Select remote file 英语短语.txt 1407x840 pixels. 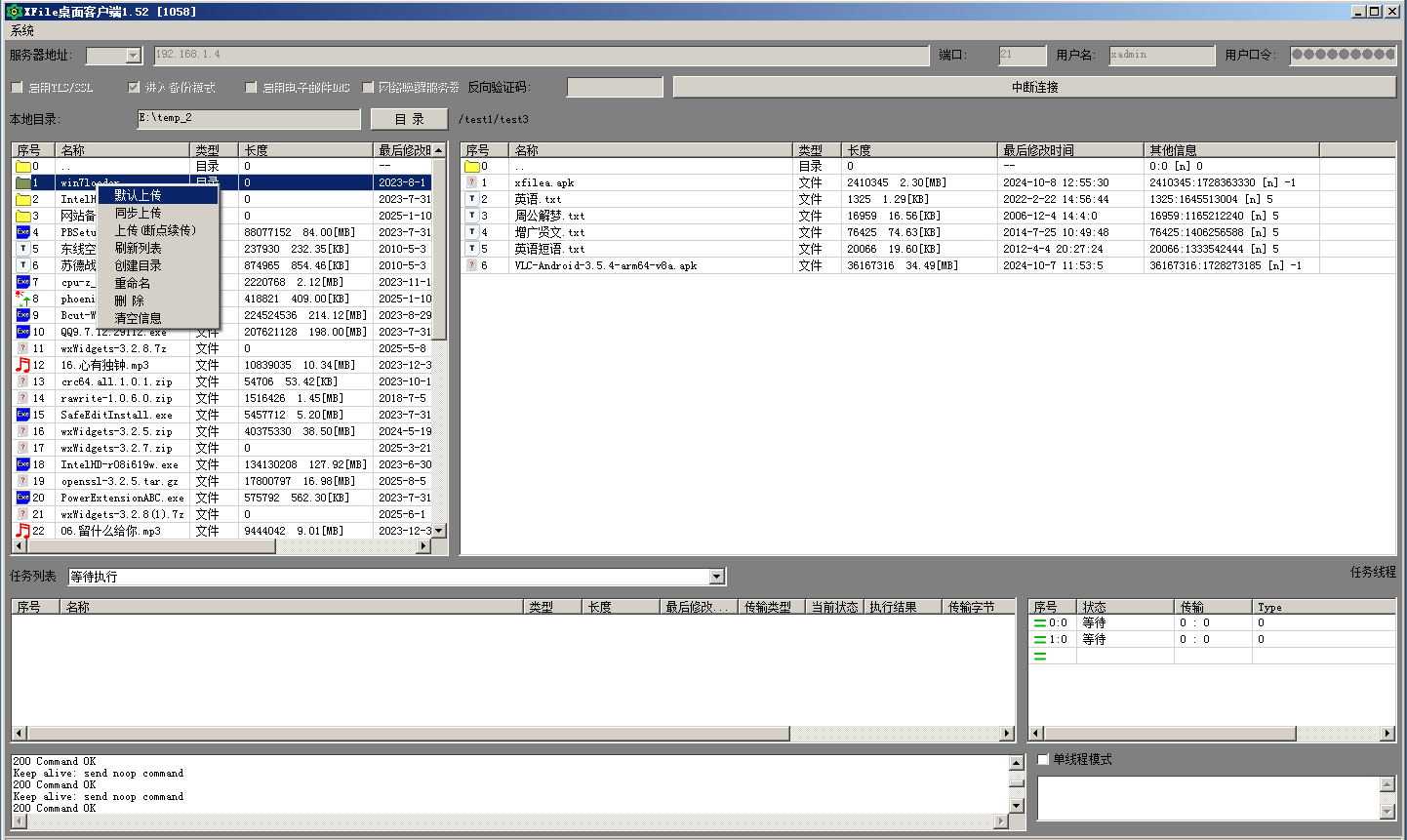pos(549,249)
